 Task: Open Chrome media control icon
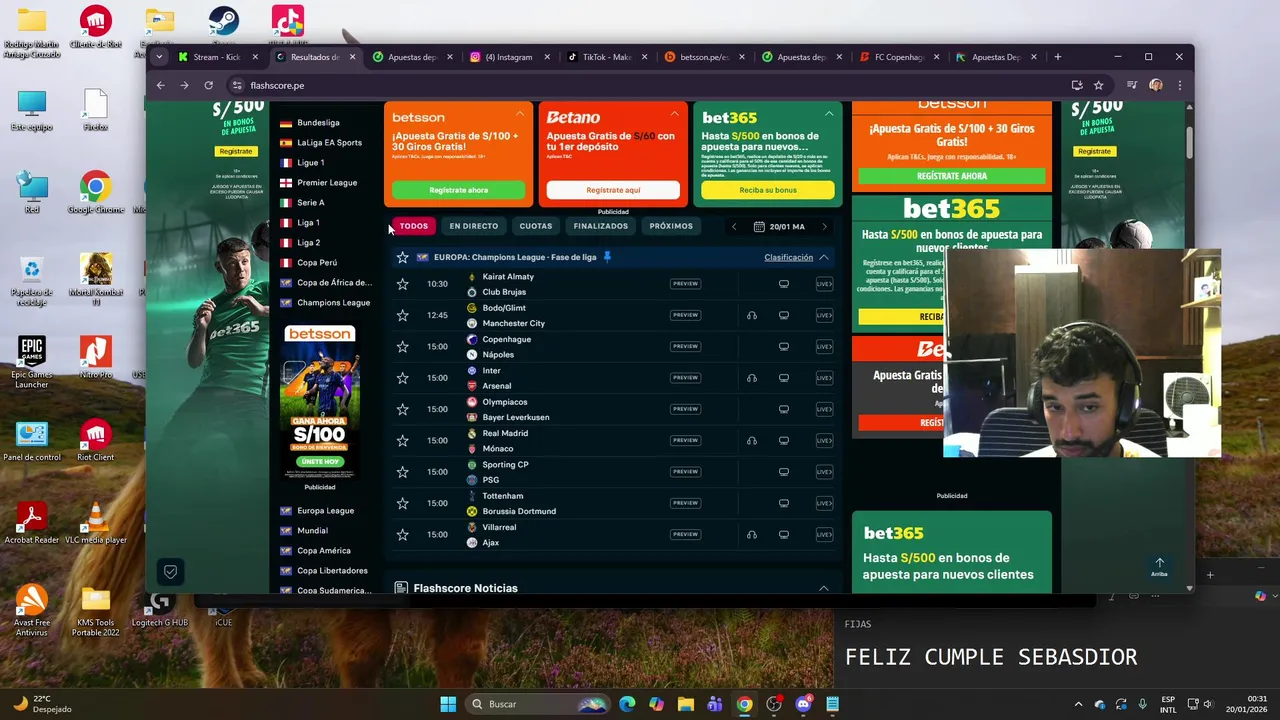[1132, 85]
